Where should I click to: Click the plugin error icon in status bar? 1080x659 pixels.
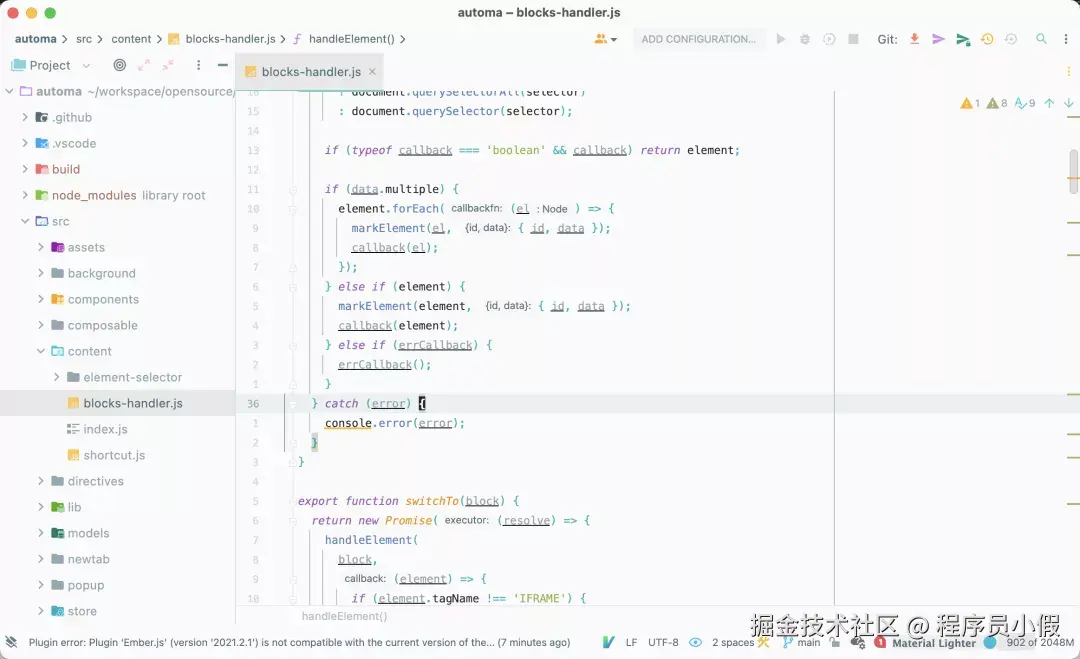(11, 642)
